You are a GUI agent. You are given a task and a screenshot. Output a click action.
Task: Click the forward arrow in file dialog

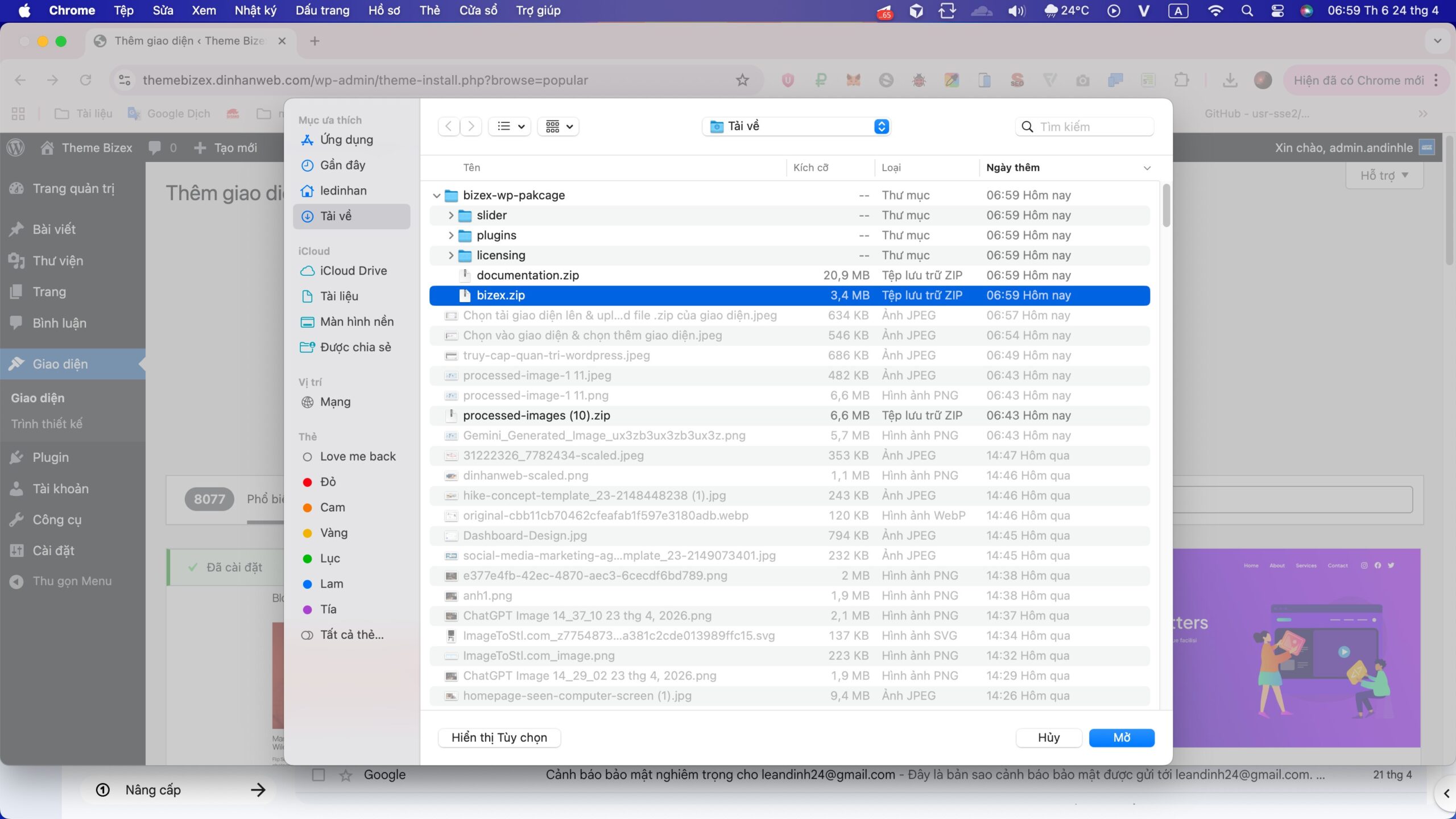tap(471, 126)
